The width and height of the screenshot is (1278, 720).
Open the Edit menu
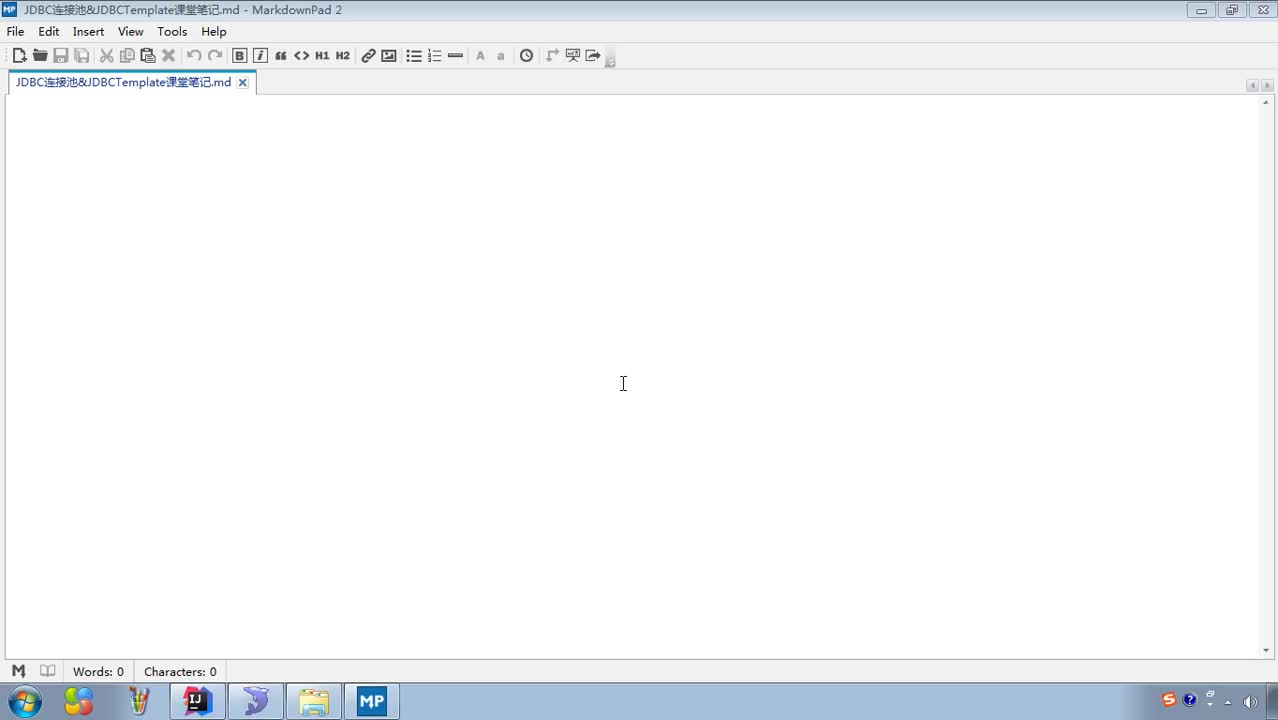click(x=49, y=31)
